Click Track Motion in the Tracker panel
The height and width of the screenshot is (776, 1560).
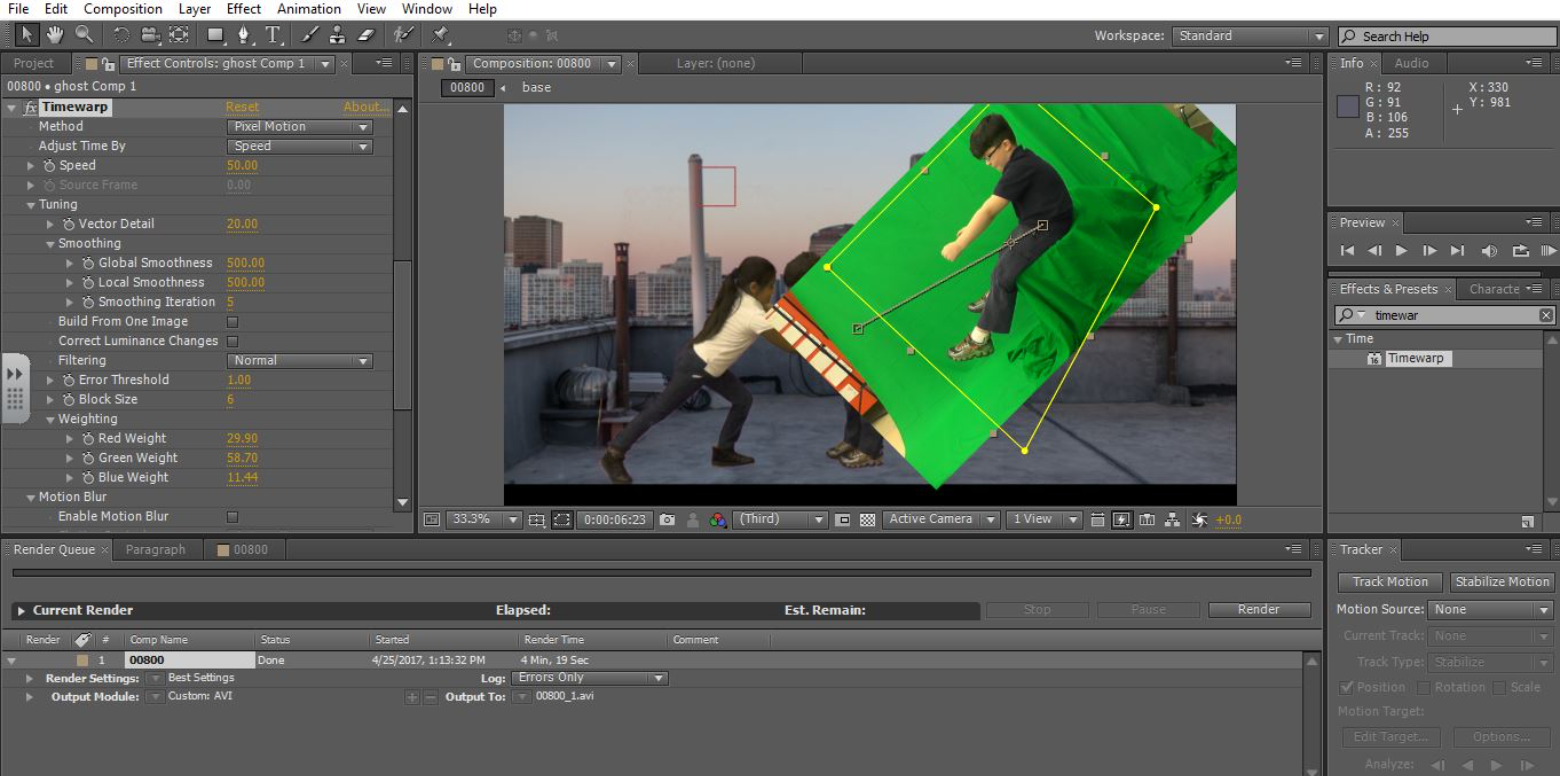click(x=1389, y=581)
